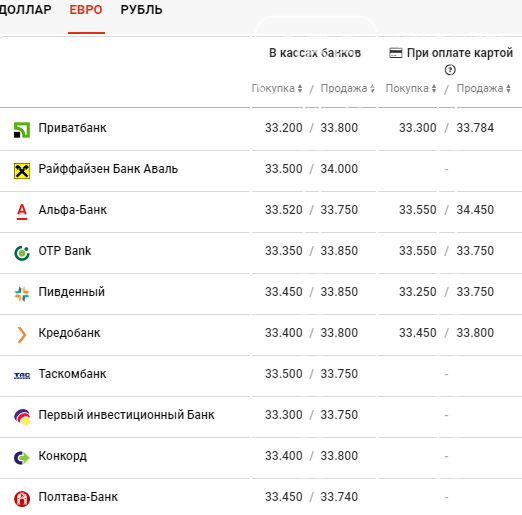Screen dimensions: 522x515
Task: Click the card icon near При оплате картой
Action: click(396, 53)
